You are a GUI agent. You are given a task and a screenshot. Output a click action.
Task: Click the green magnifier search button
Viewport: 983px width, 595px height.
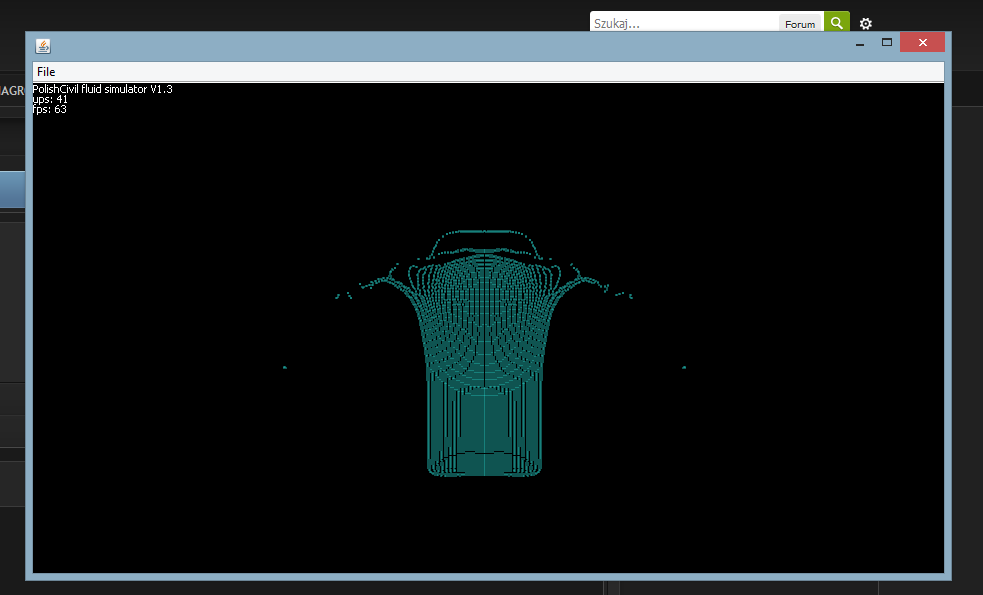coord(837,23)
